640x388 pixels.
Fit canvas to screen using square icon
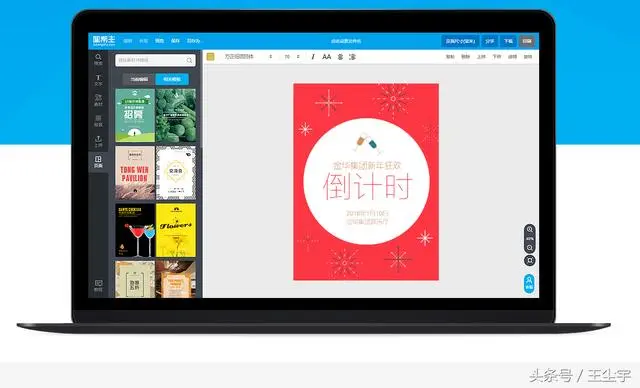(530, 260)
